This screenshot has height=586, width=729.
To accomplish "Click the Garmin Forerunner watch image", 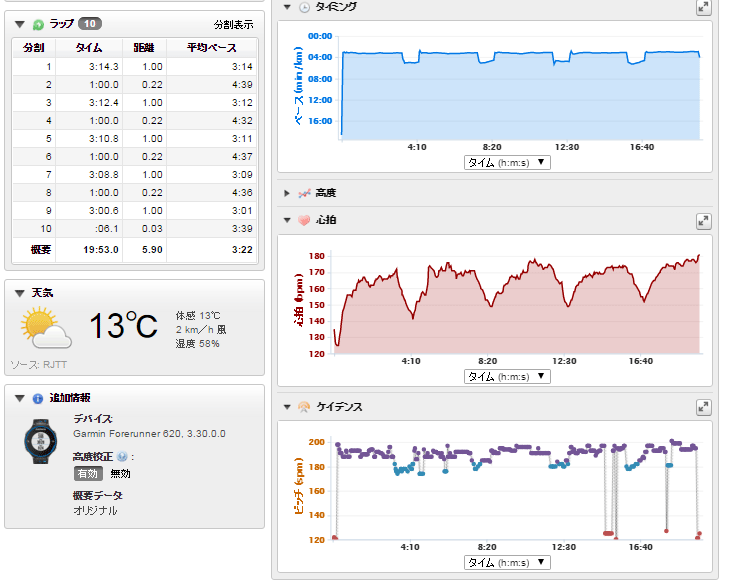I will [41, 441].
